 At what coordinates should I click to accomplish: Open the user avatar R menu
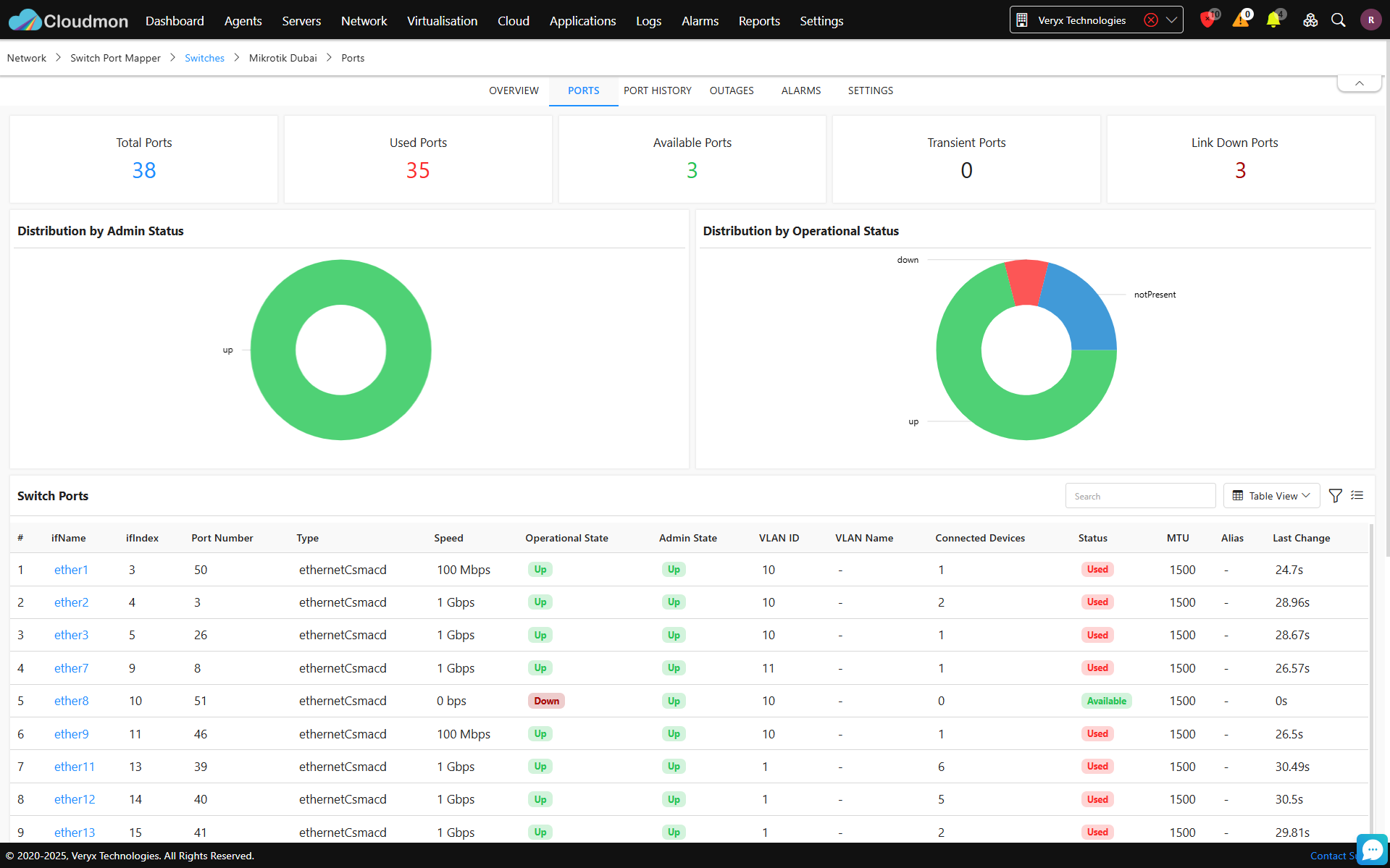(1370, 20)
